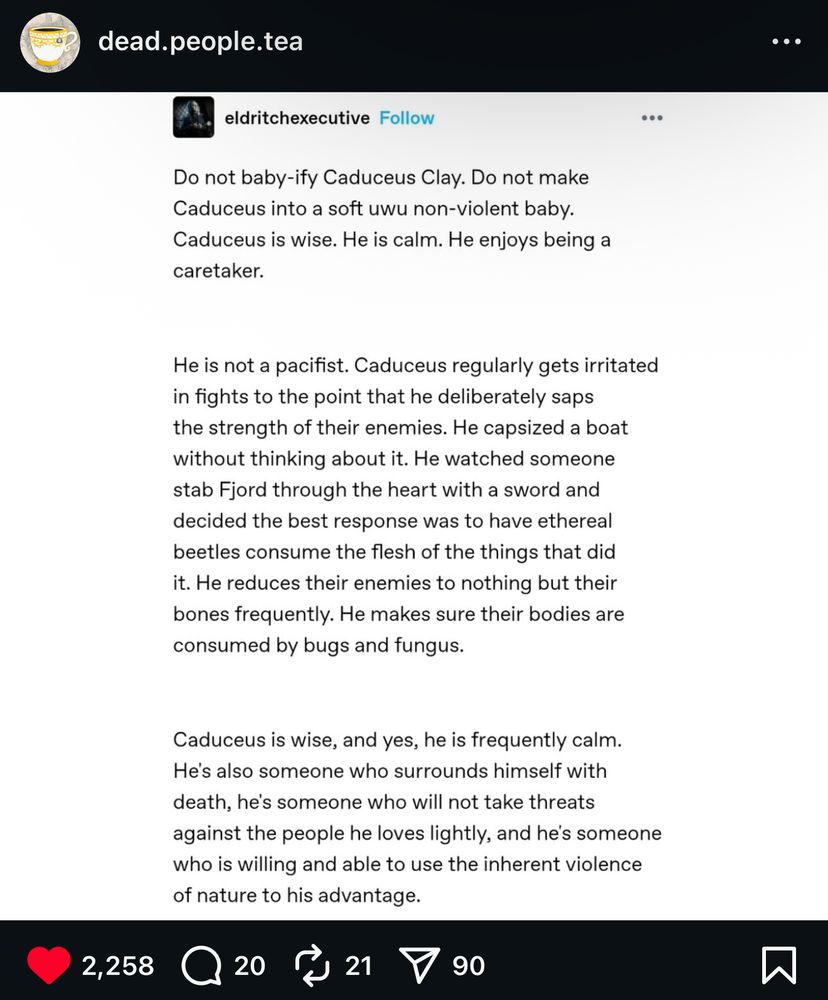Click the eldritchexecutive avatar thumbnail
Screen dimensions: 828x1000
click(x=193, y=117)
